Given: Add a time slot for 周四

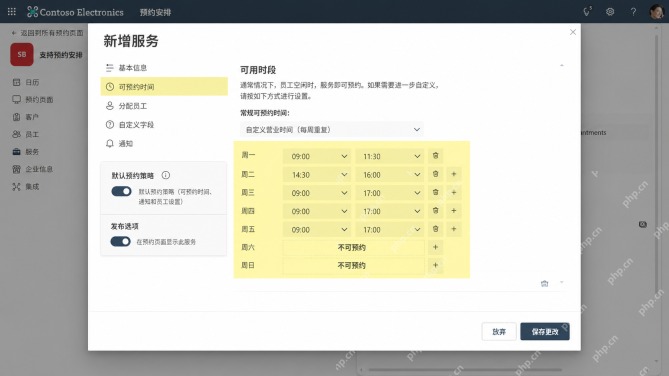Looking at the screenshot, I should [x=454, y=211].
